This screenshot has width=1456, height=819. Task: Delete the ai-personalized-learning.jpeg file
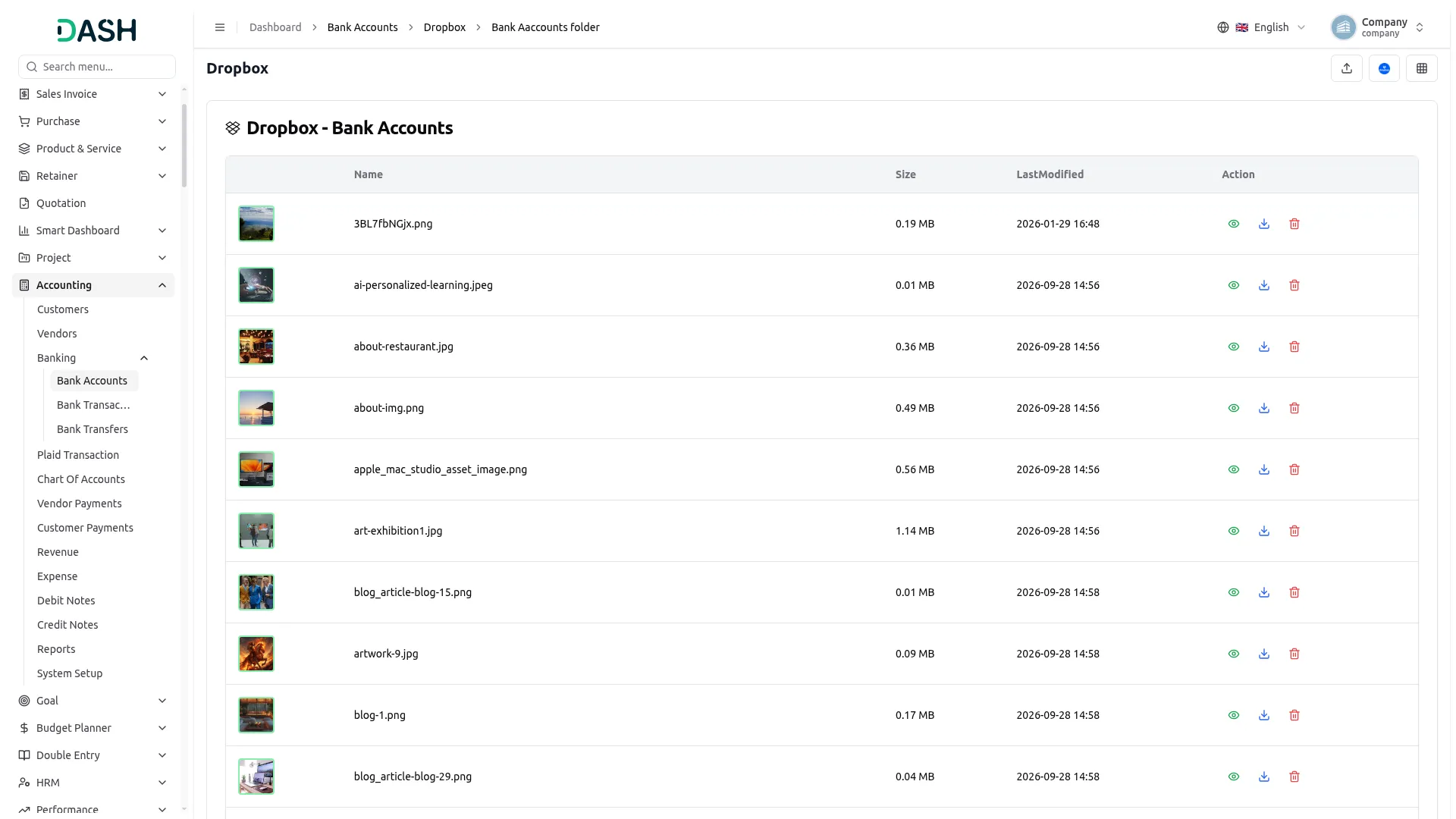[1294, 285]
